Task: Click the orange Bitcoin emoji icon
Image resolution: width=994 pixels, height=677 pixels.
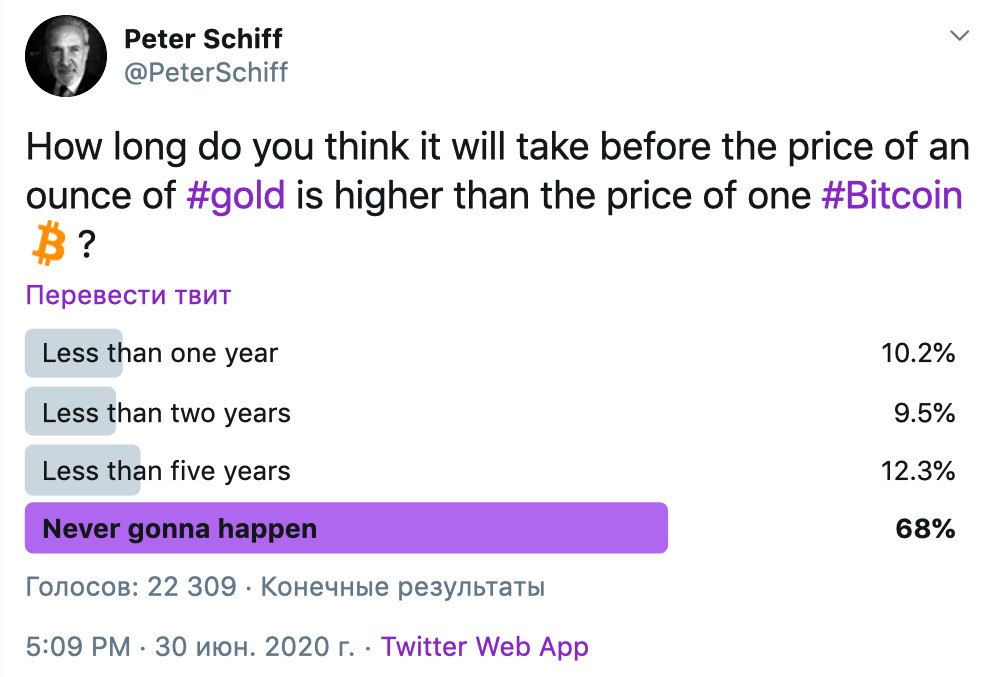Action: (47, 245)
